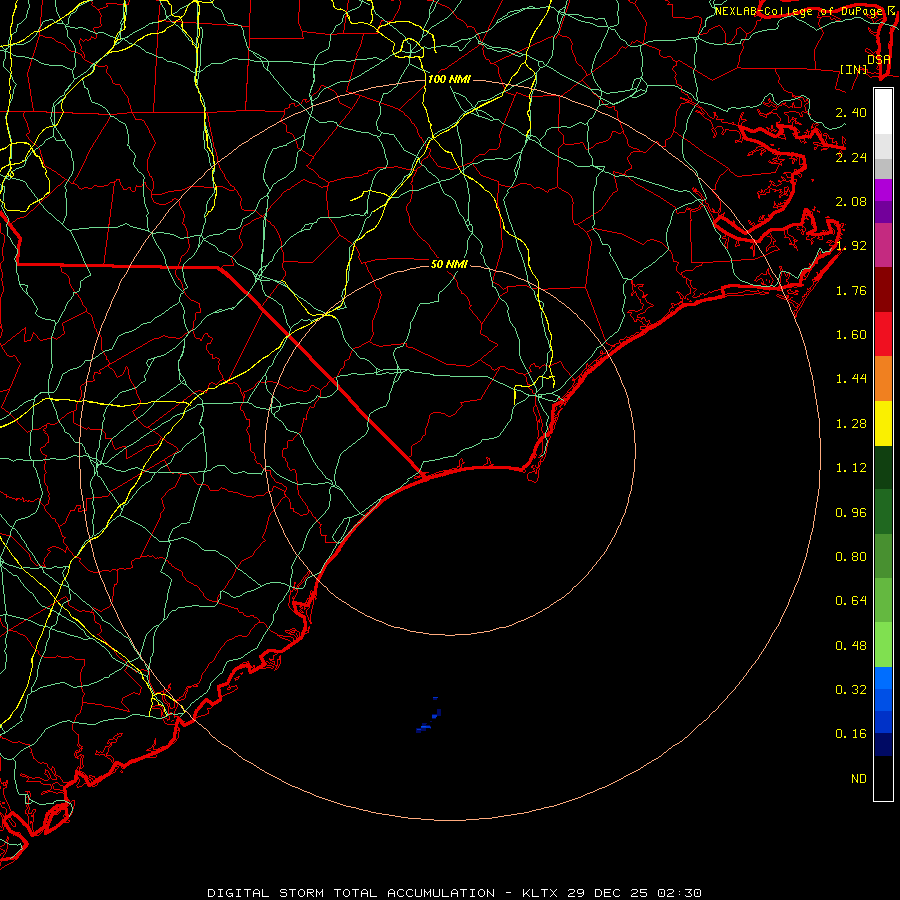Pick the white swatch atop the color scale
900x900 pixels.
click(x=883, y=112)
